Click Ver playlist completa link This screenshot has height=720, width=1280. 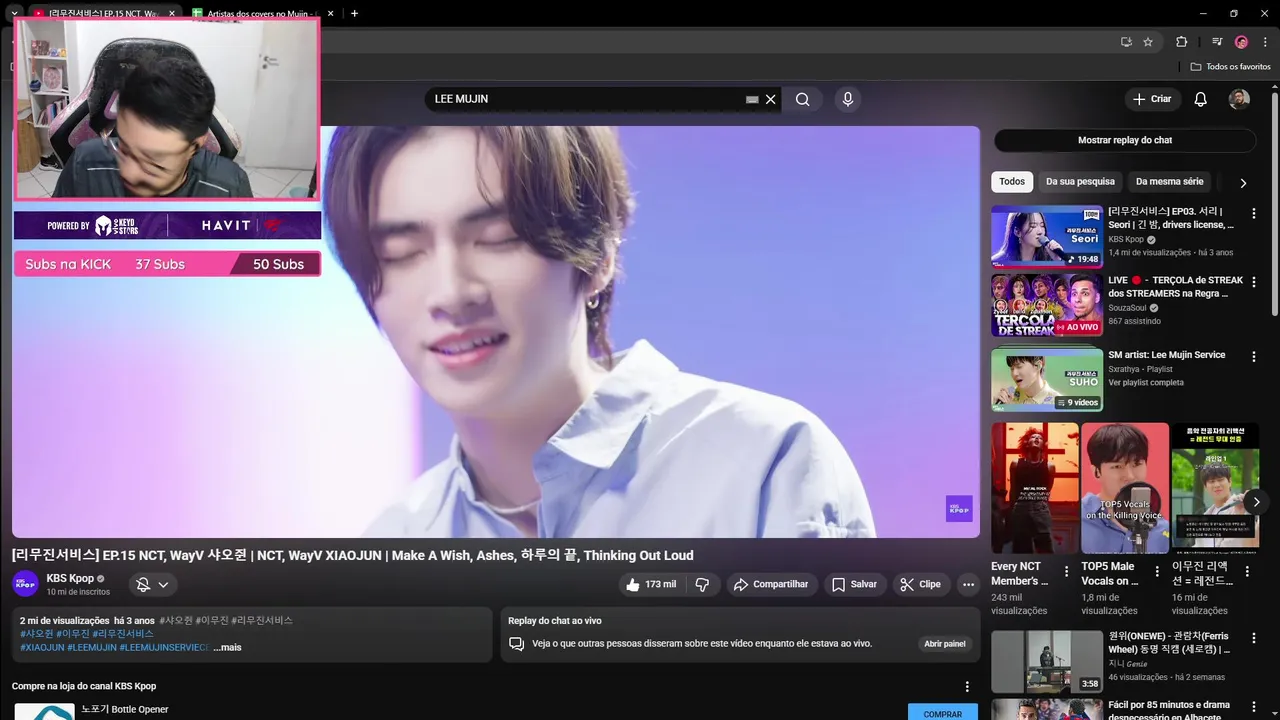1146,383
